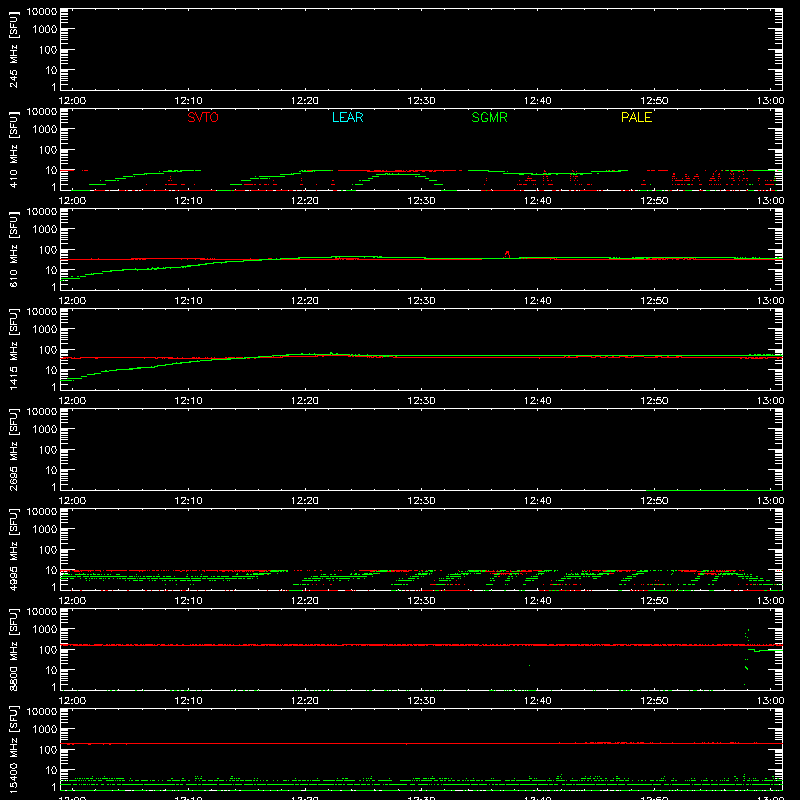Select the 2695 MHz [SFU] axis title
This screenshot has height=800, width=800.
point(13,451)
